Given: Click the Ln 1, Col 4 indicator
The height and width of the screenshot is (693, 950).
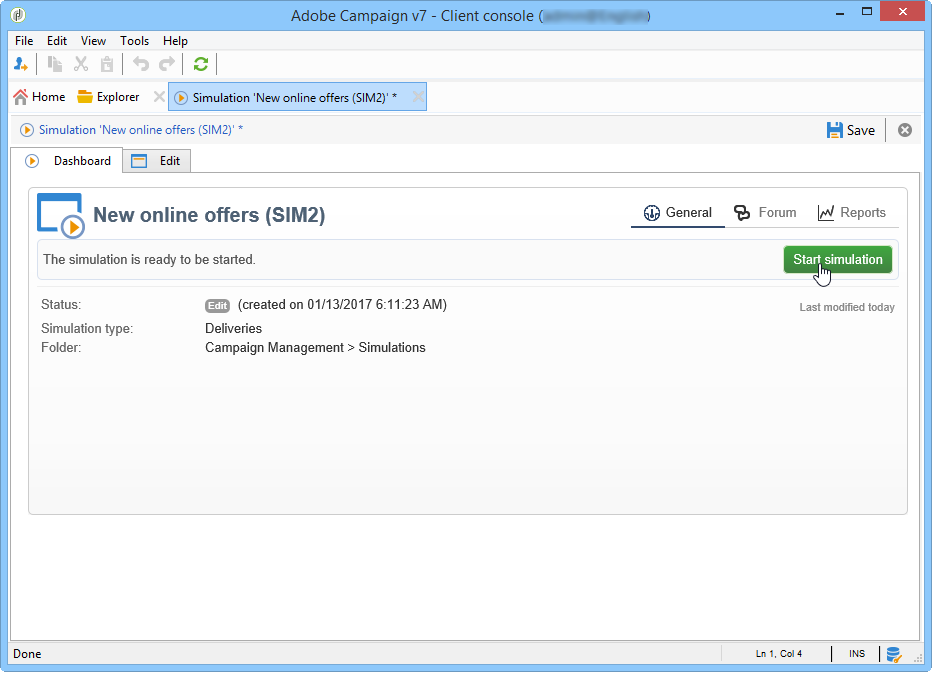Looking at the screenshot, I should point(779,654).
